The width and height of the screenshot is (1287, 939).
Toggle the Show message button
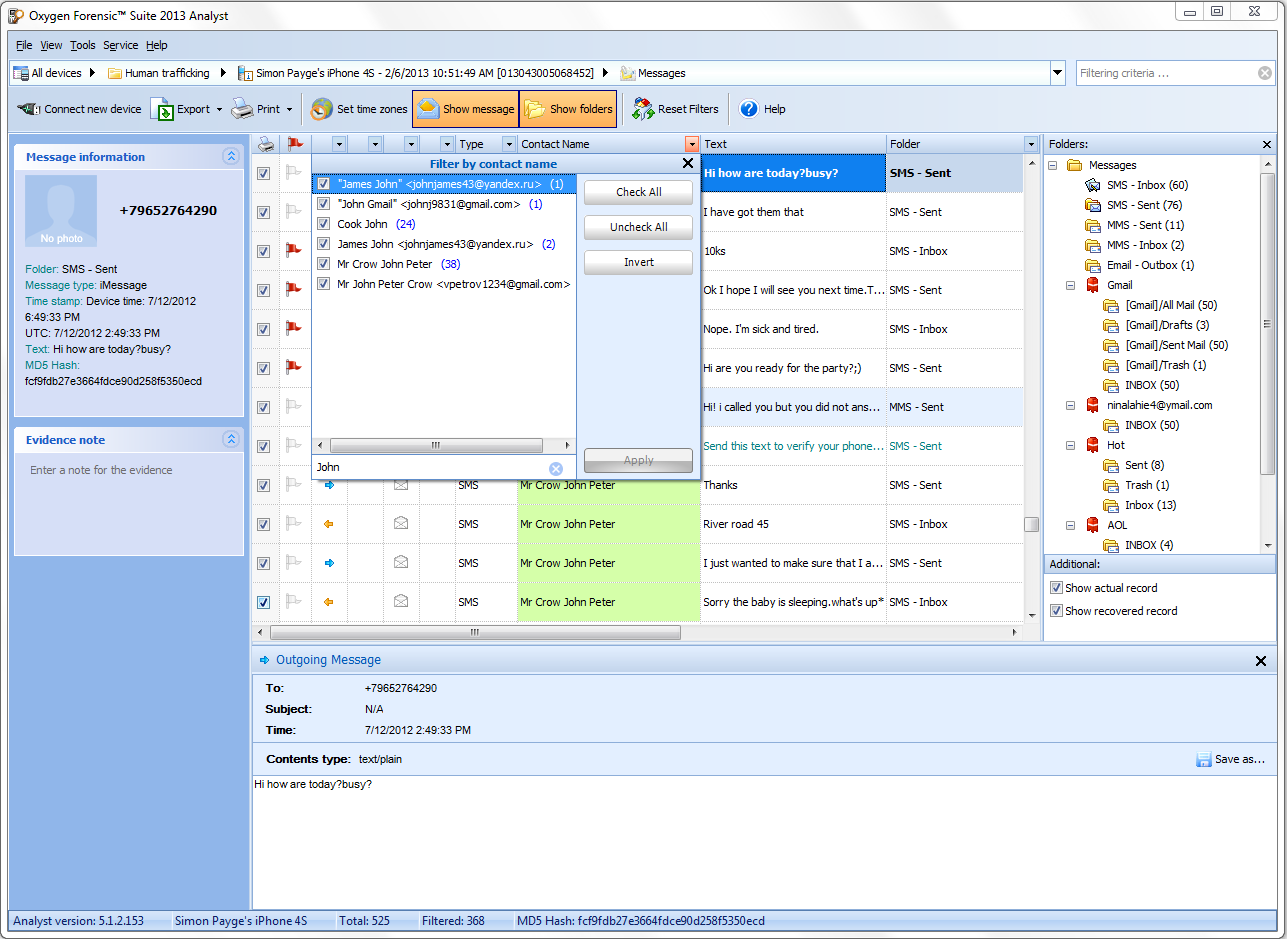click(x=465, y=109)
